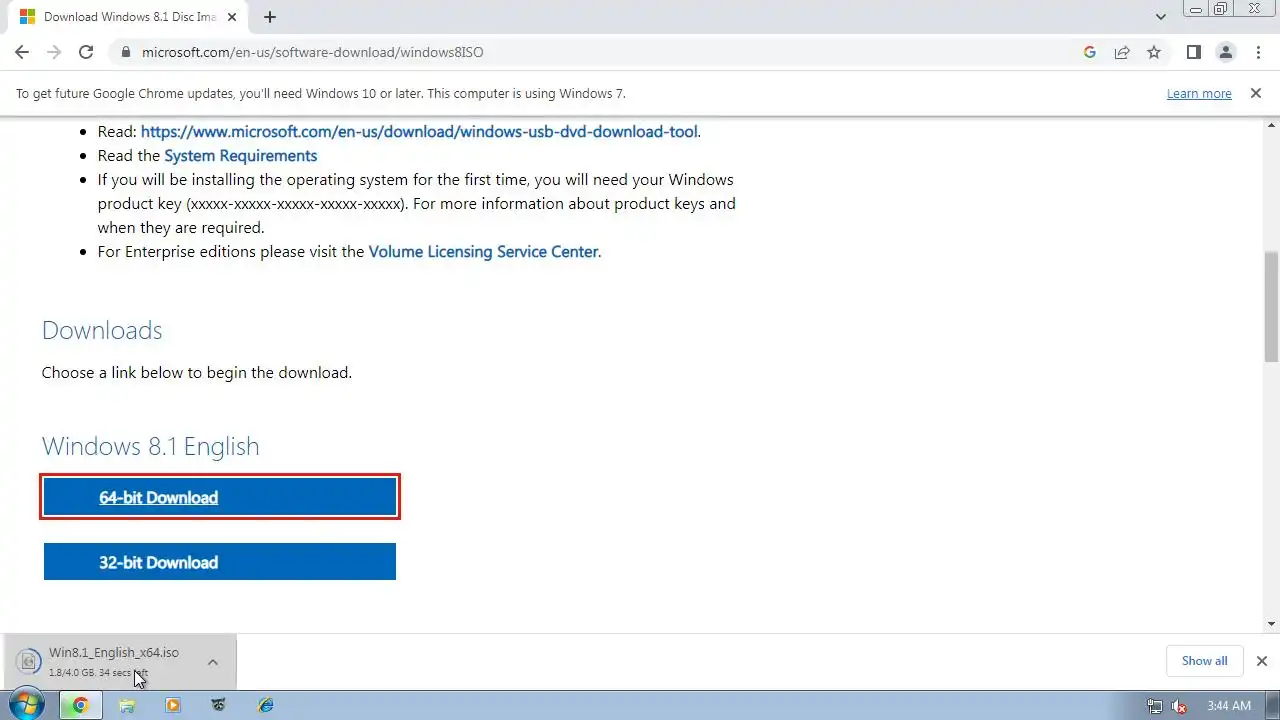Go back to the previous page
This screenshot has width=1280, height=720.
click(22, 52)
